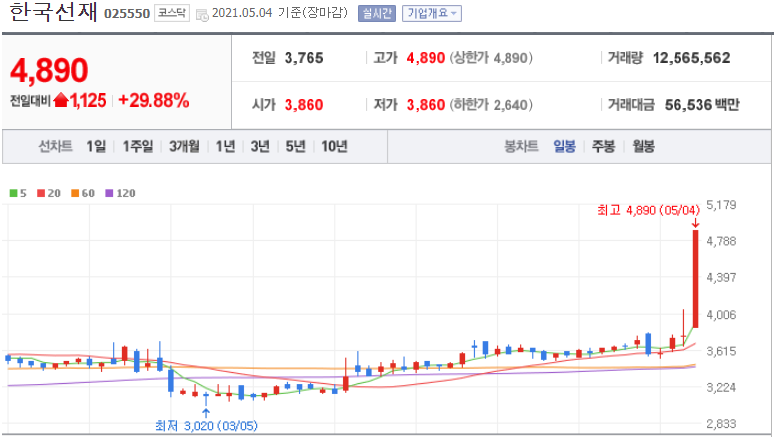The image size is (774, 437).
Task: Click the 전일 value 3,765
Action: click(x=304, y=58)
